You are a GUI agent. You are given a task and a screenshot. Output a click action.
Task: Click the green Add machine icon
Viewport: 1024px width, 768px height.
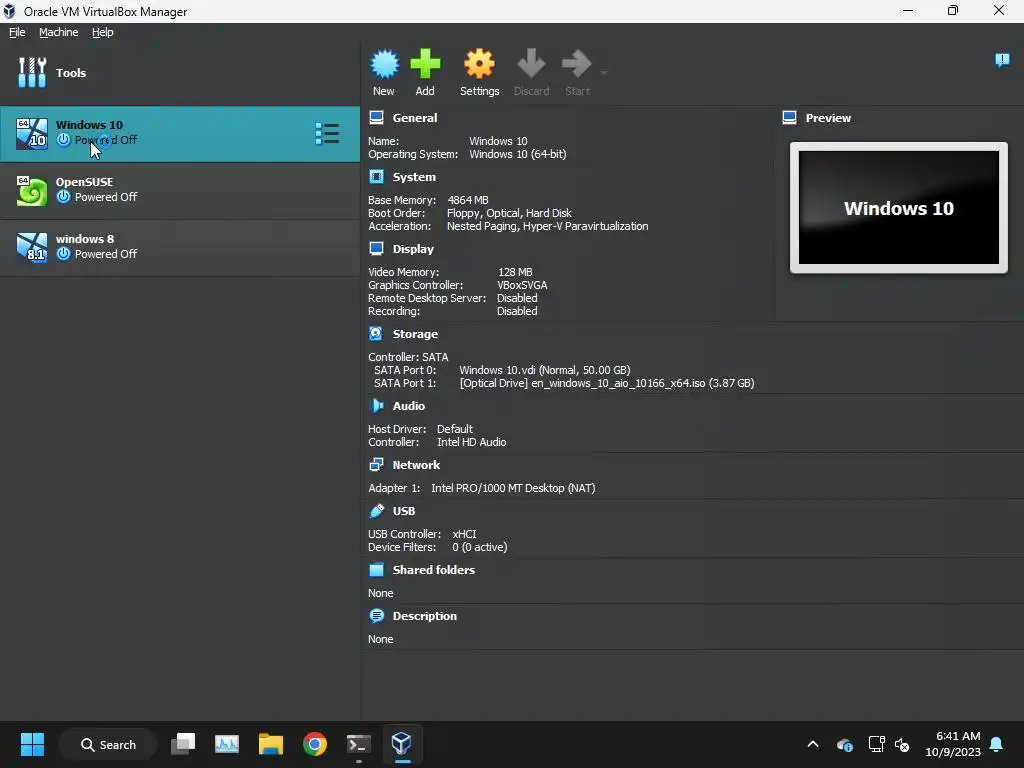425,64
